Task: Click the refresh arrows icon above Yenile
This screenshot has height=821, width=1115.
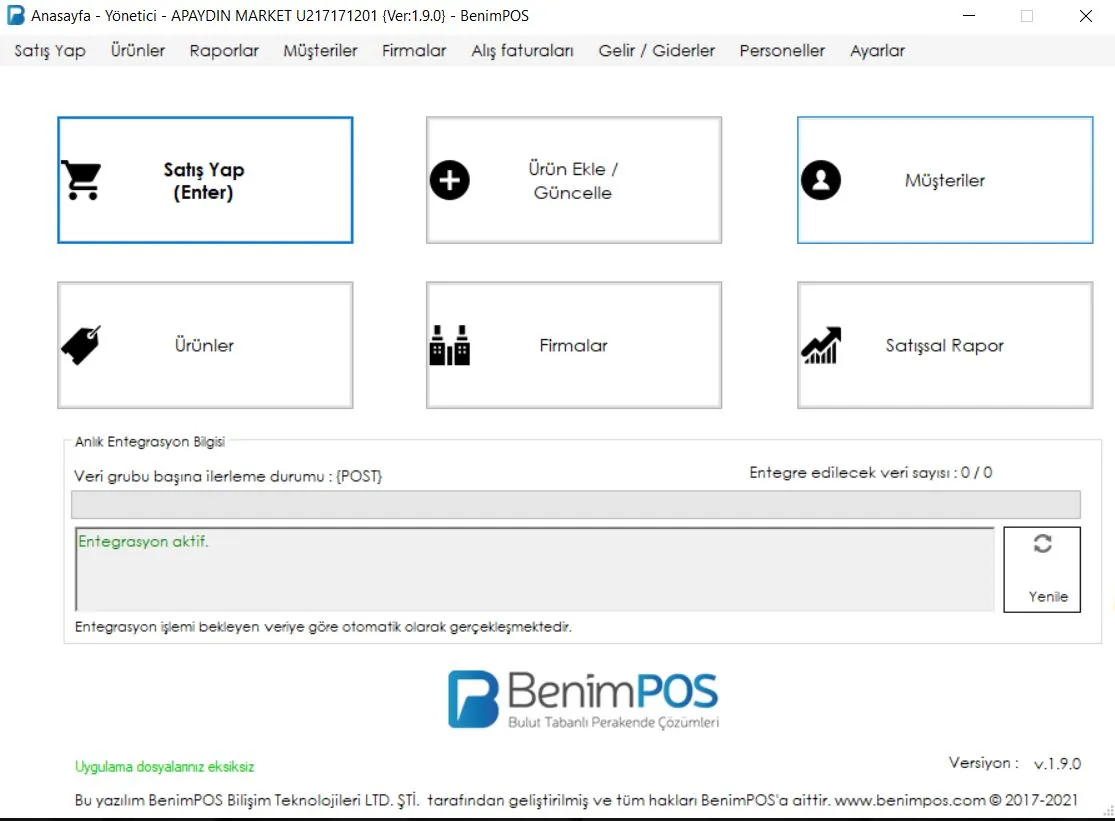Action: (1042, 544)
